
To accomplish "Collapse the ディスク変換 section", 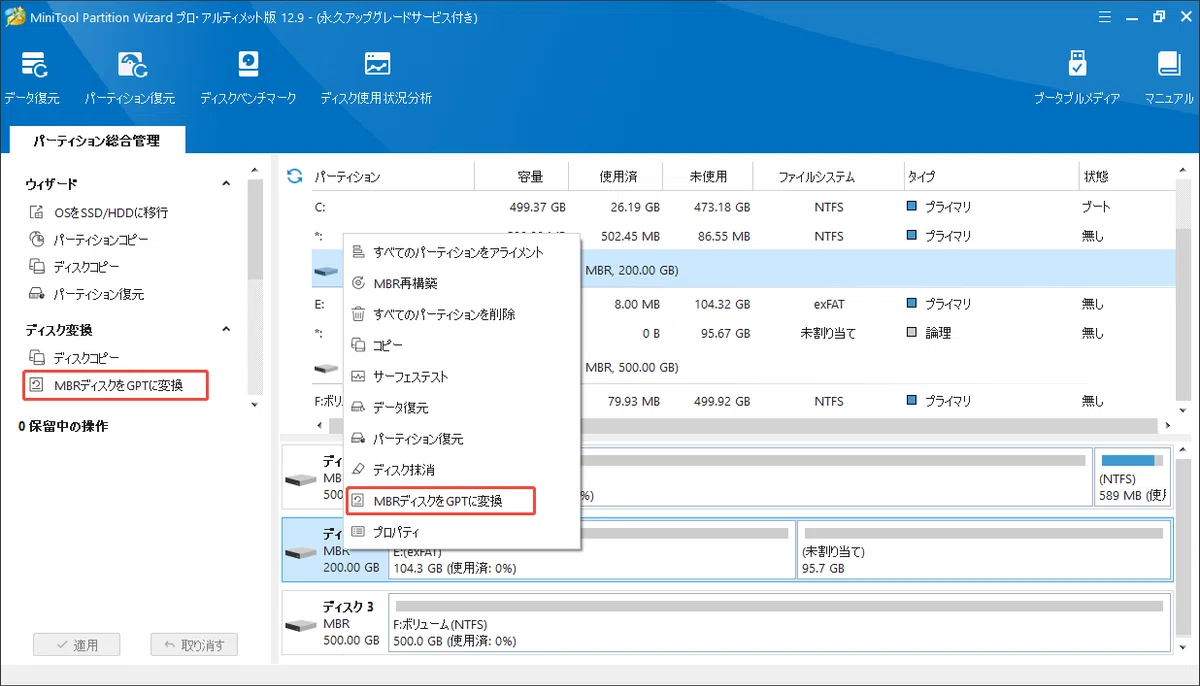I will (x=226, y=329).
